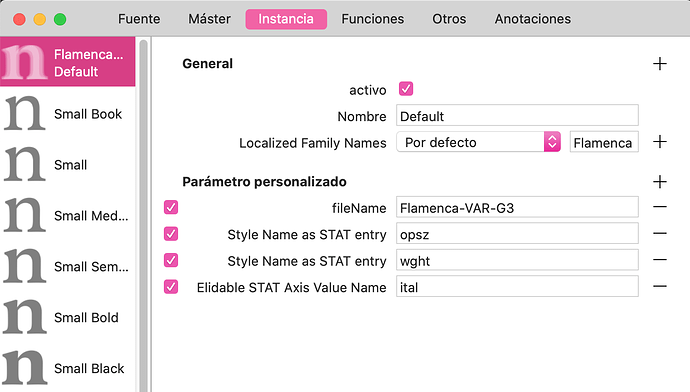Click the wght value field
This screenshot has height=392, width=690.
517,260
